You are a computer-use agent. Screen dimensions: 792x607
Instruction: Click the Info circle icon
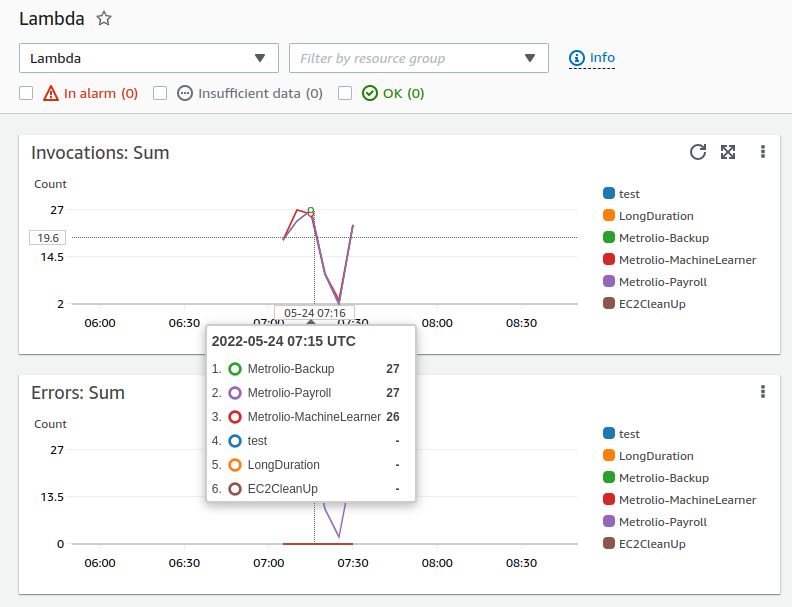(x=577, y=58)
